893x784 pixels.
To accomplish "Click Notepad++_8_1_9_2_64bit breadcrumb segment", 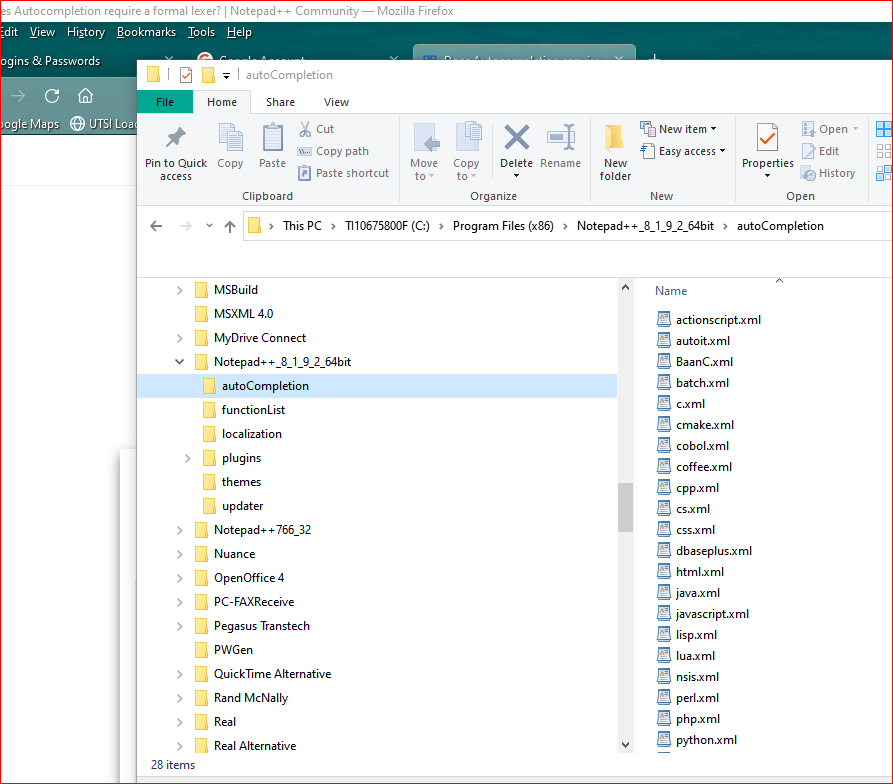I will [645, 226].
